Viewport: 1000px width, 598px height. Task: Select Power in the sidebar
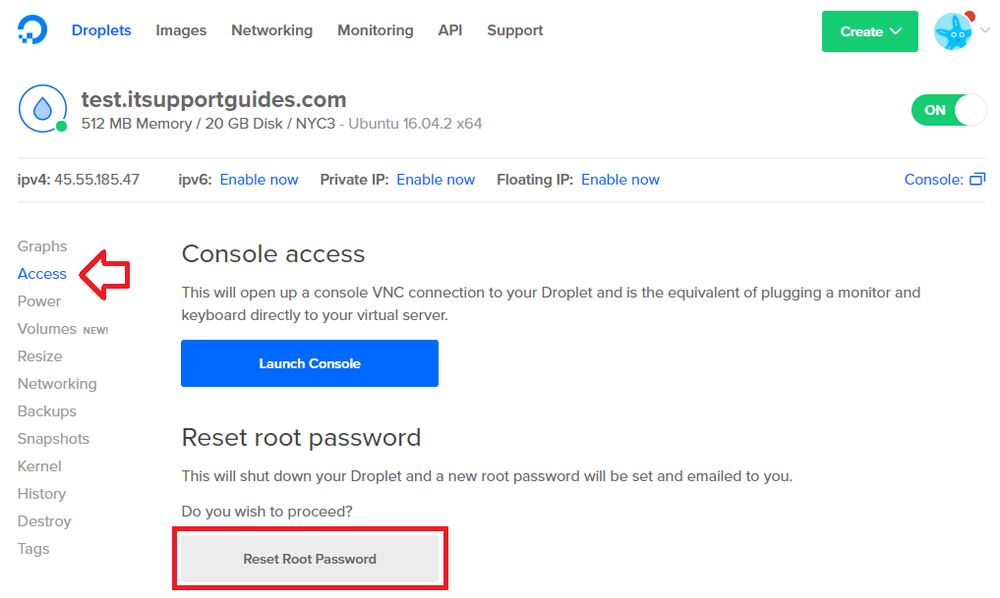[40, 301]
